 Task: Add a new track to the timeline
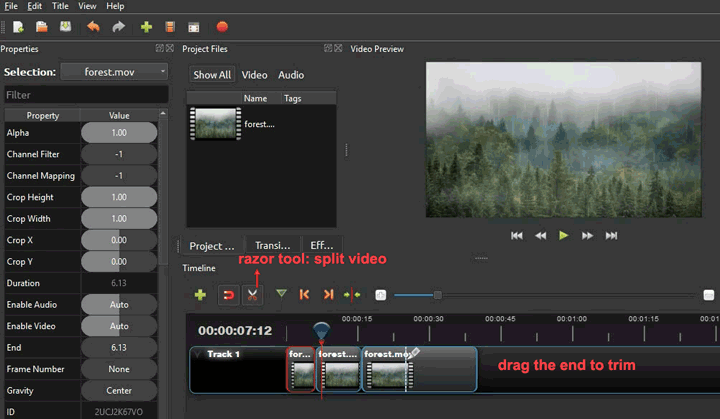[x=200, y=295]
